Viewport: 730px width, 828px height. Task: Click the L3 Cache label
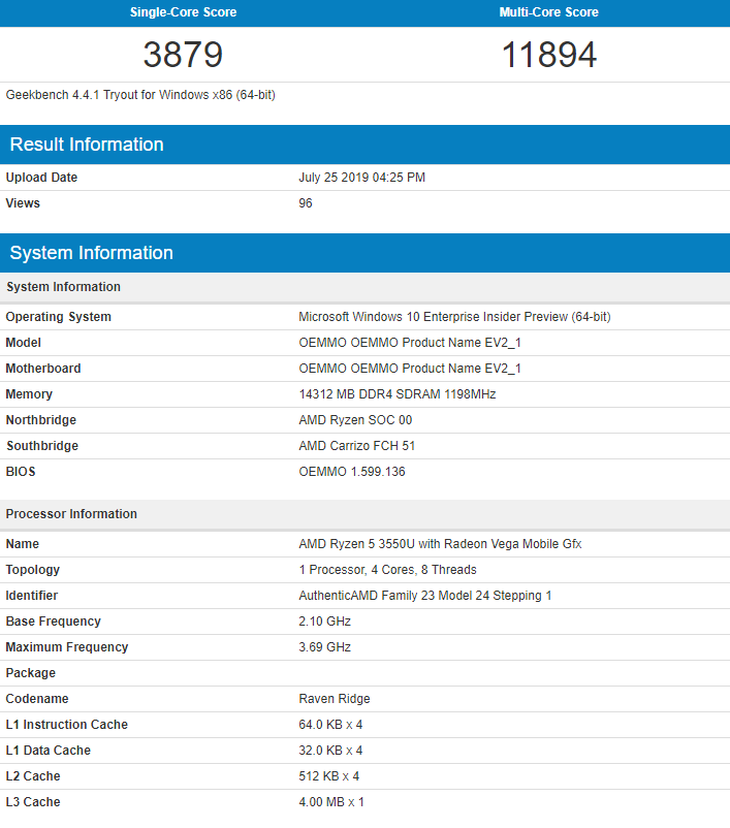tap(33, 802)
